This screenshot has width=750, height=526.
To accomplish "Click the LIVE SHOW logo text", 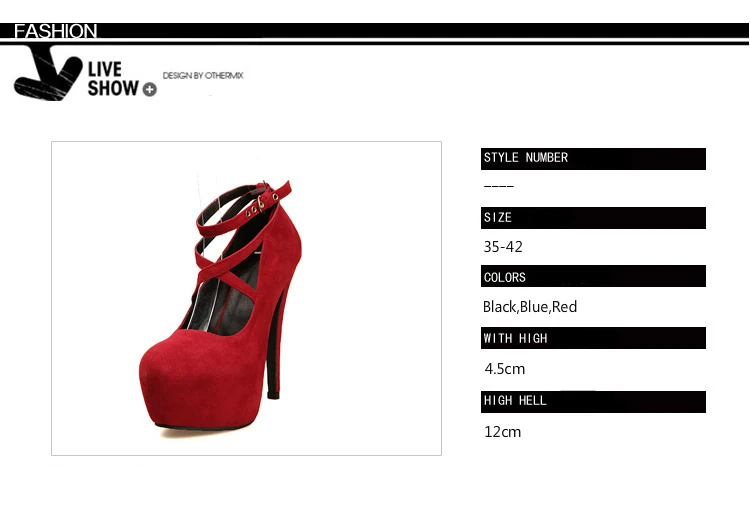I will point(113,79).
